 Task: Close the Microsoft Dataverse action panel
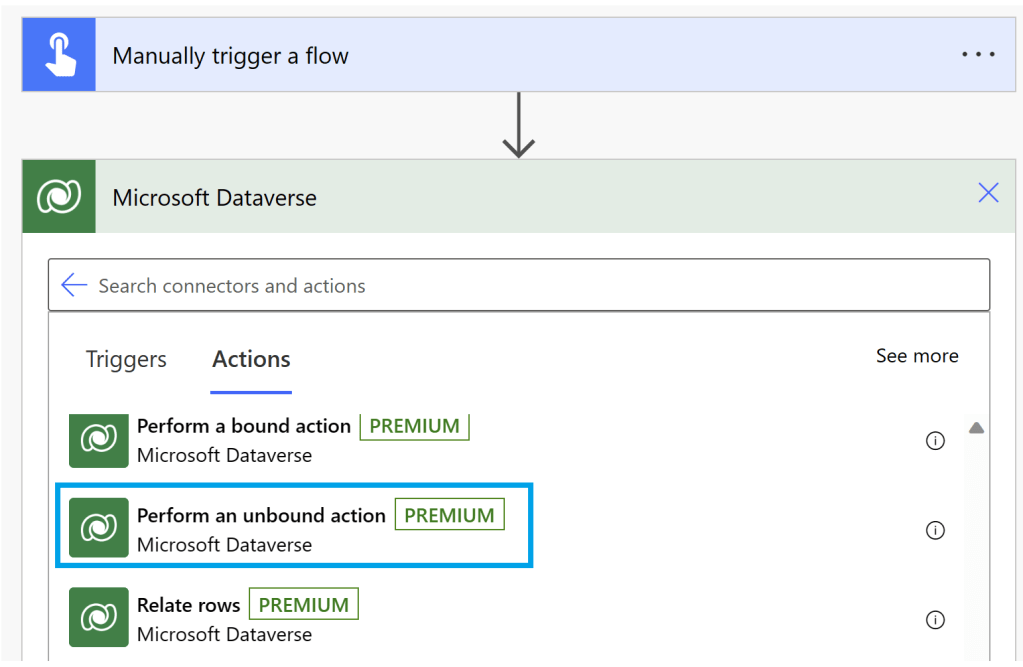click(988, 193)
